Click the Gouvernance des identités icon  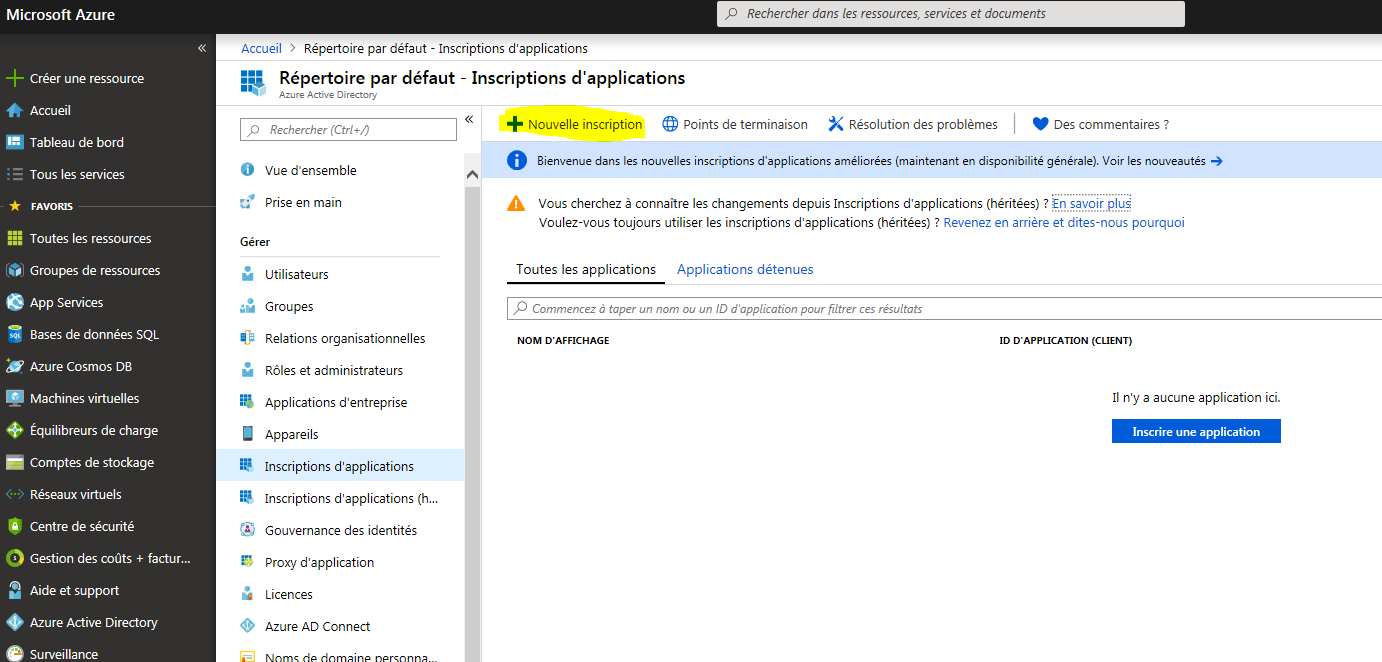click(x=247, y=530)
